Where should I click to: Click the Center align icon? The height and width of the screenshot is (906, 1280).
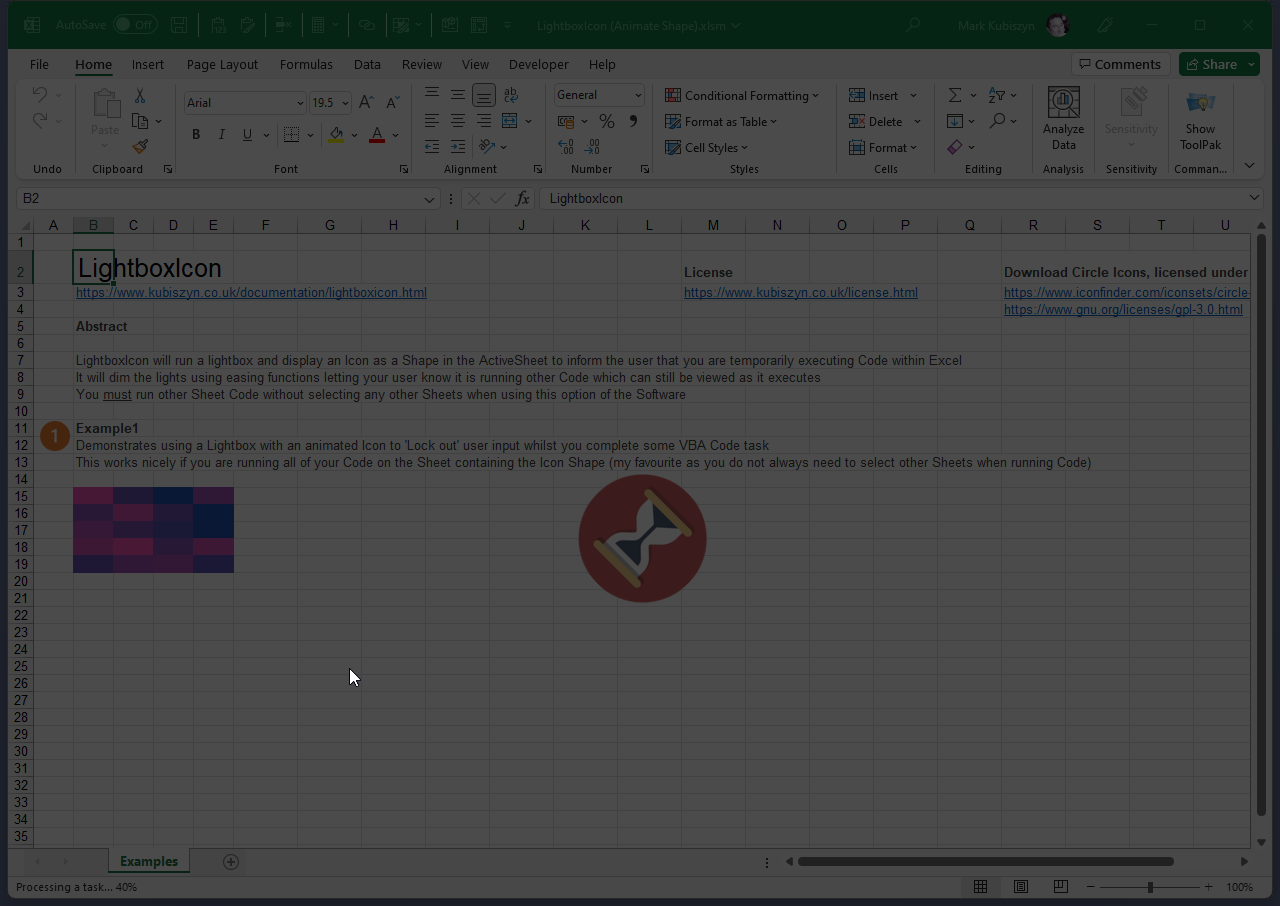click(x=457, y=121)
